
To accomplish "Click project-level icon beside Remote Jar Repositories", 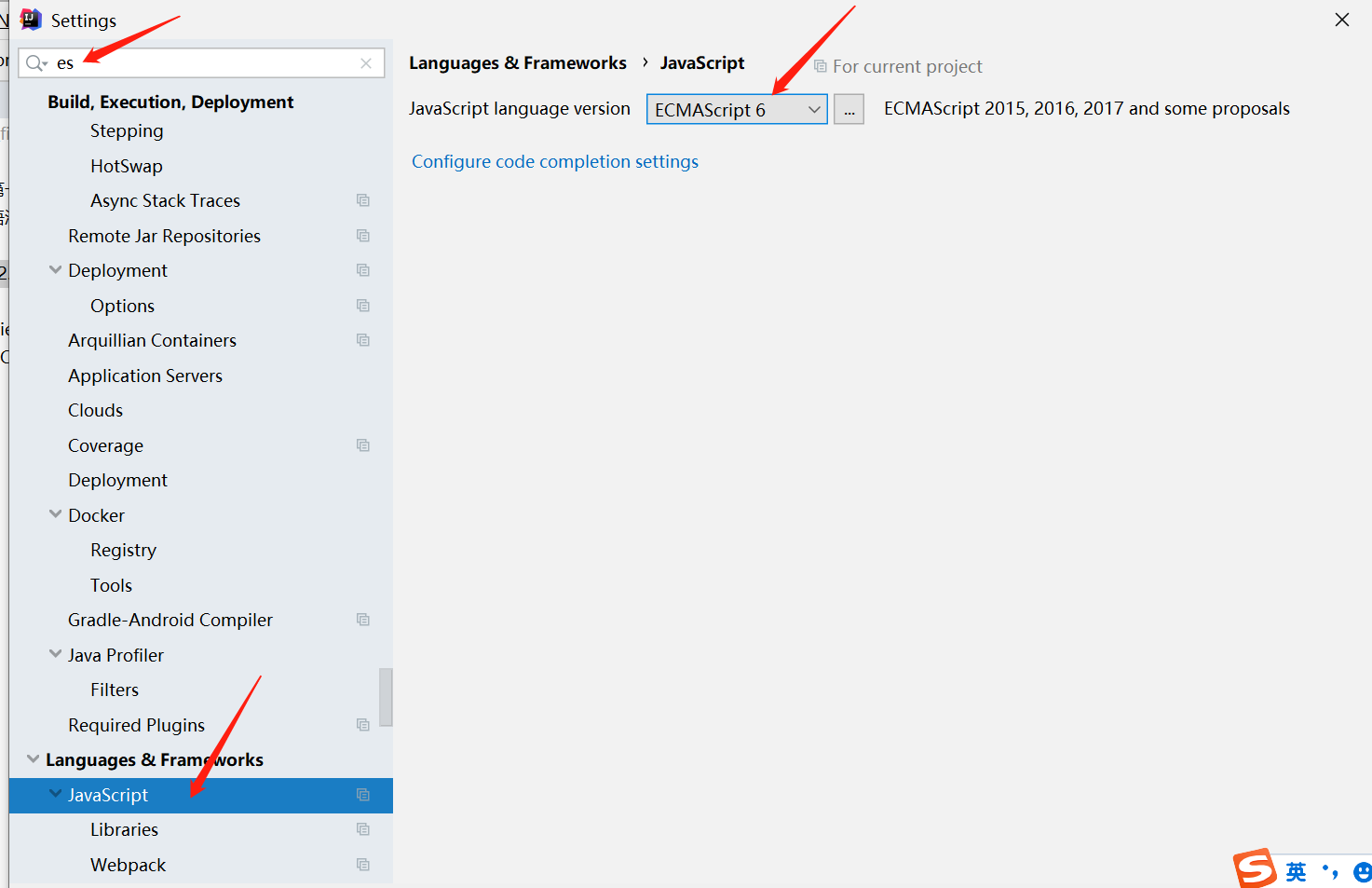I will [x=363, y=236].
